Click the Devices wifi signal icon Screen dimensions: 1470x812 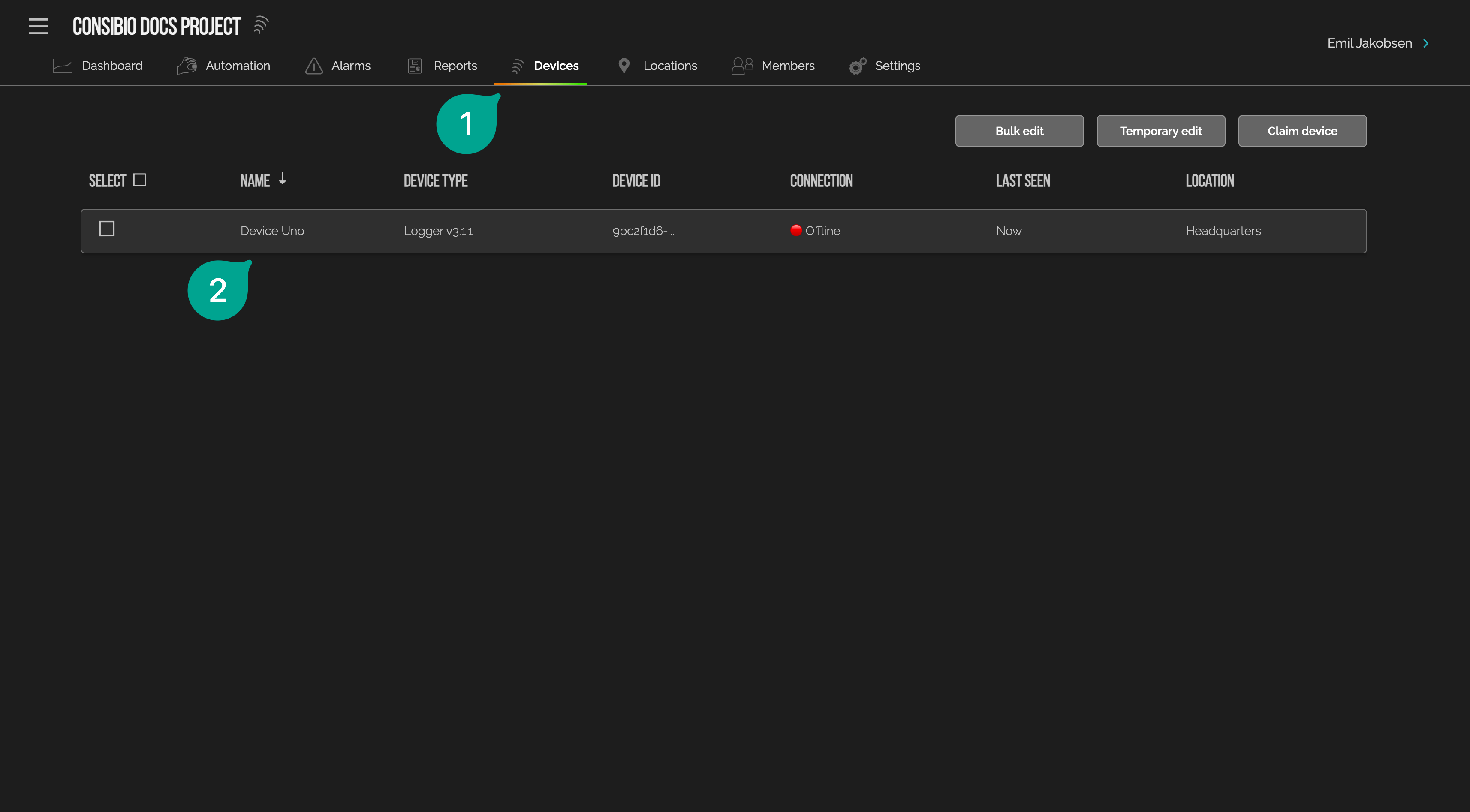518,66
